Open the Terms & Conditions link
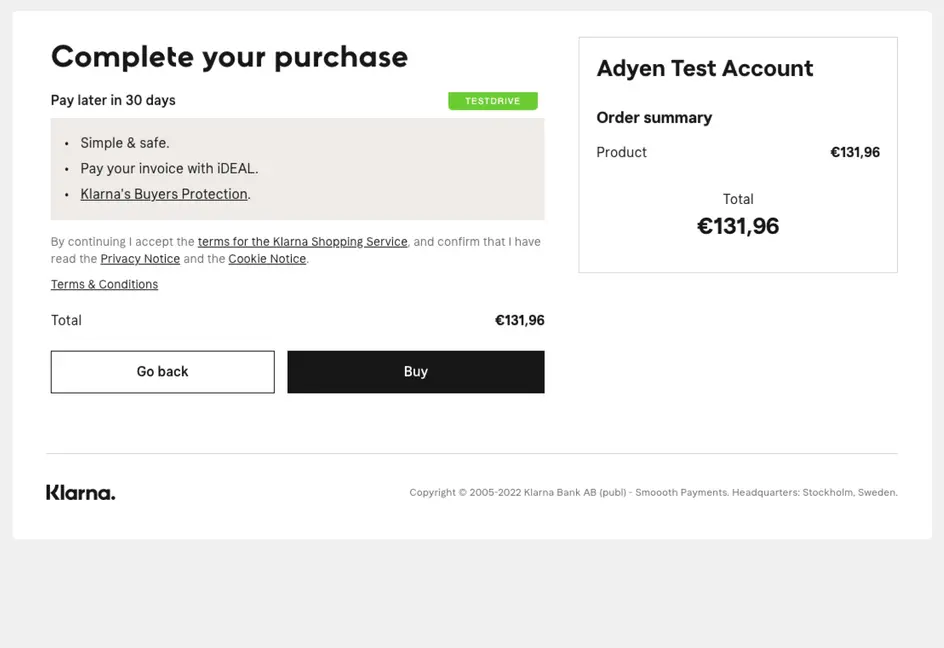Screen dimensions: 944x648 104,284
